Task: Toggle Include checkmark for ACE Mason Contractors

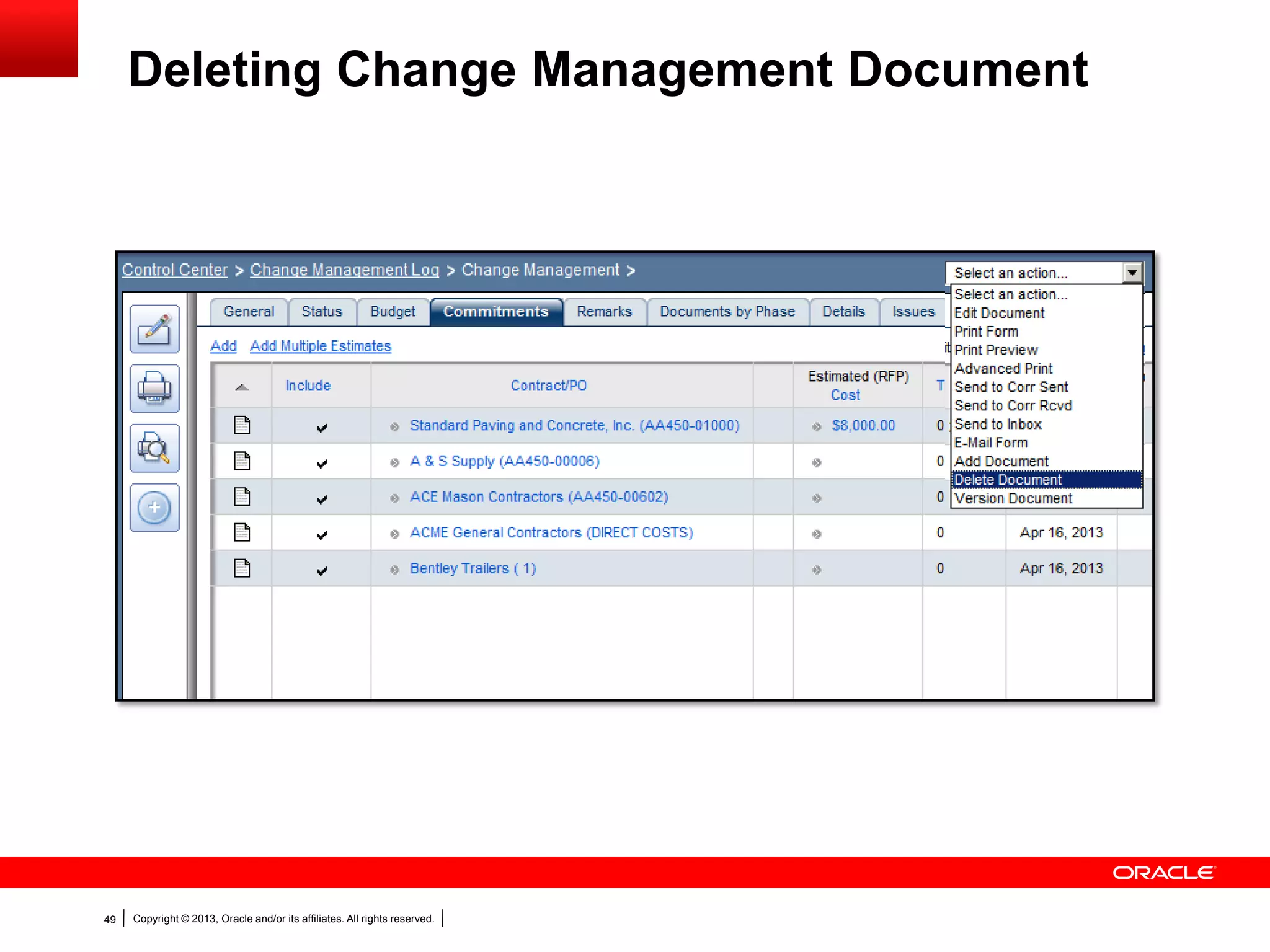Action: tap(322, 499)
